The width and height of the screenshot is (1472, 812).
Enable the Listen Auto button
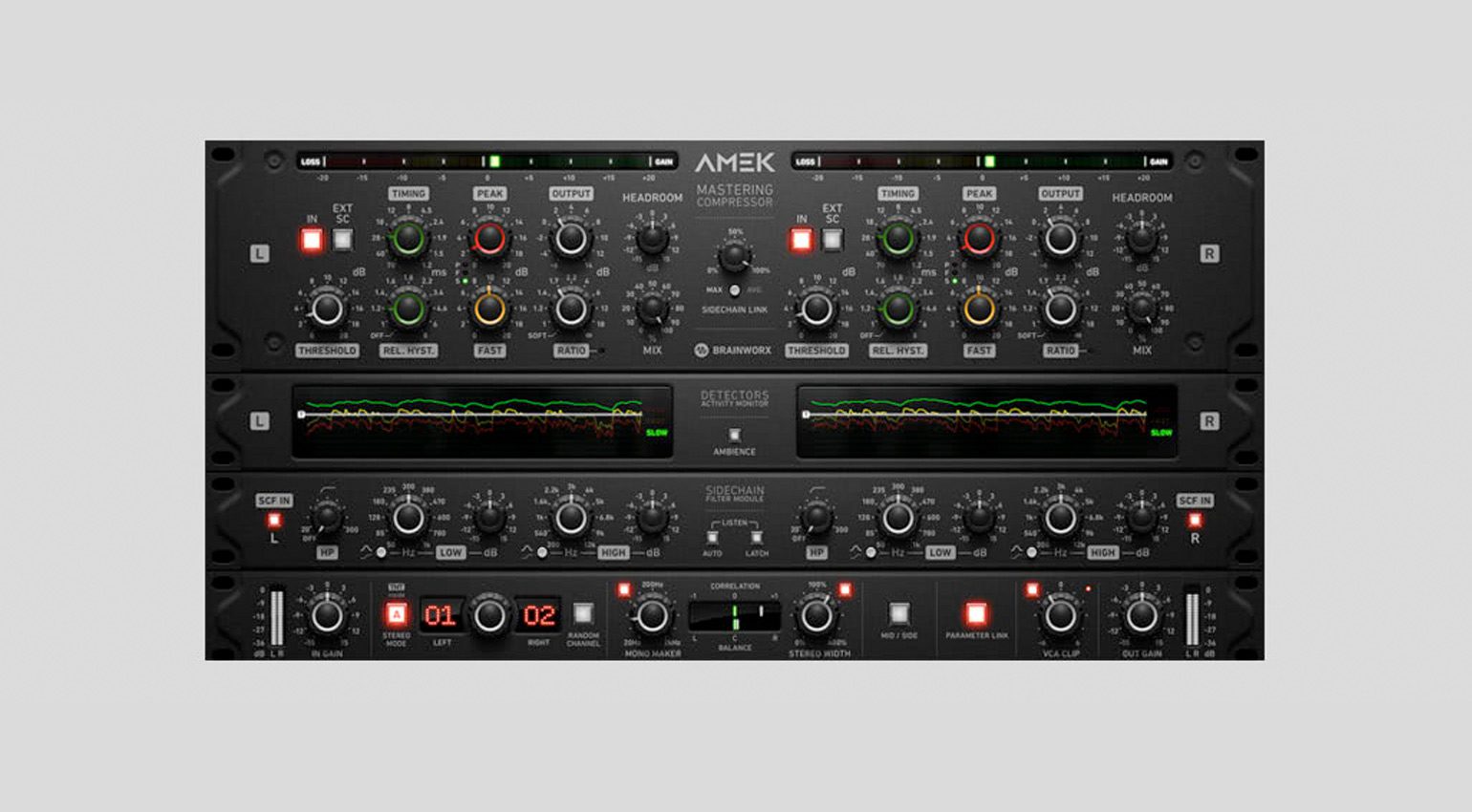(712, 538)
